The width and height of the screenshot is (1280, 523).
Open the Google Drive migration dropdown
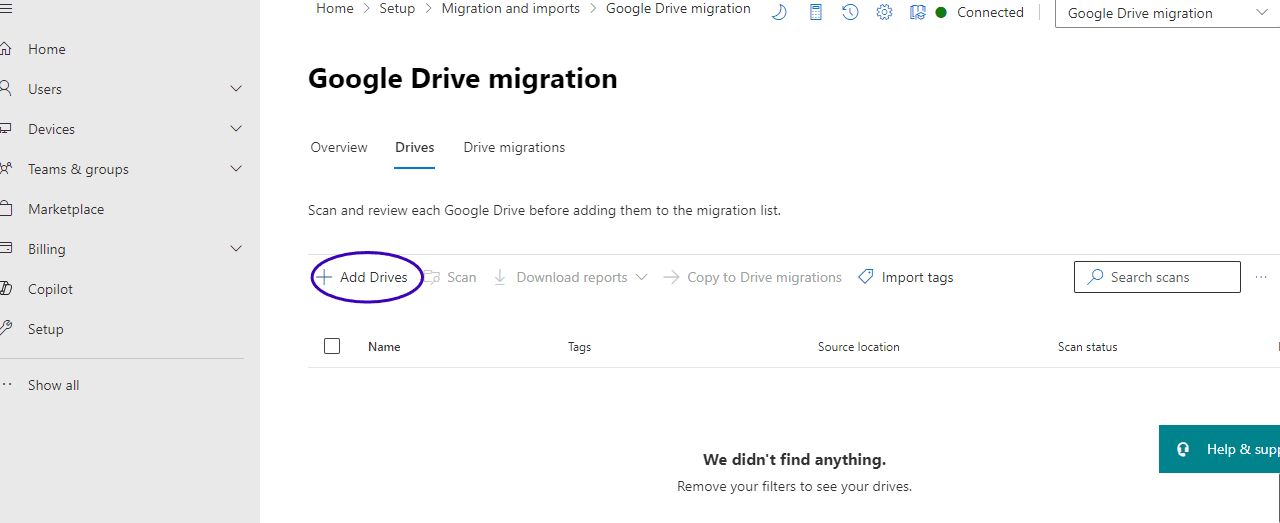pyautogui.click(x=1166, y=13)
